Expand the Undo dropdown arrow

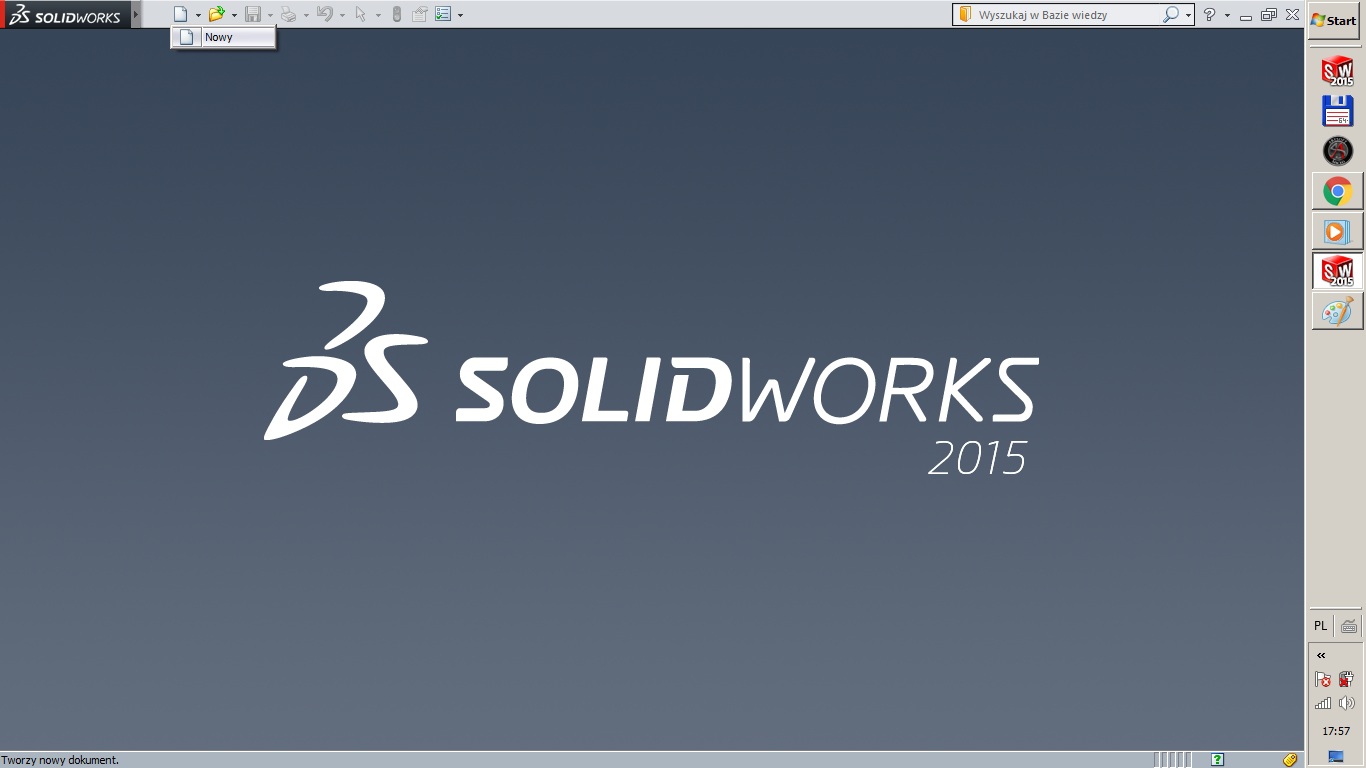[342, 15]
